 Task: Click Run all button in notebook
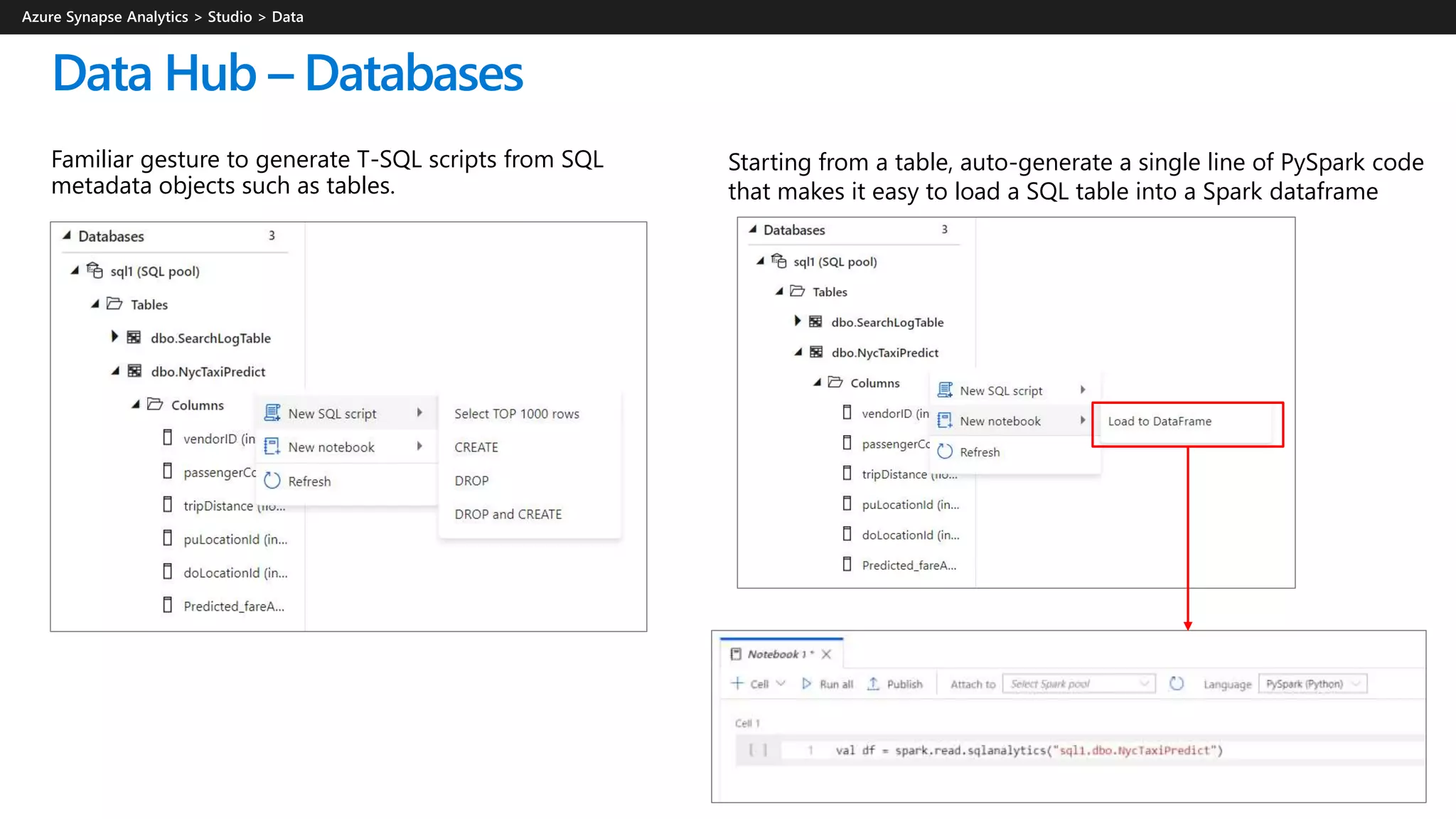[828, 684]
